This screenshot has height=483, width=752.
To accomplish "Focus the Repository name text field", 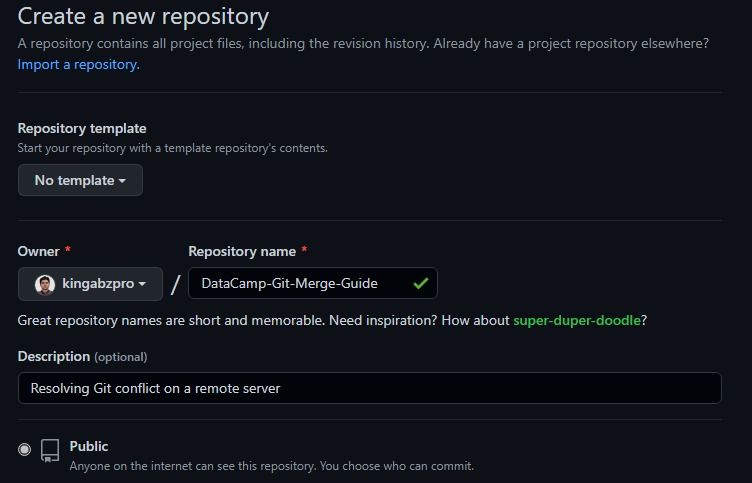I will tap(313, 283).
